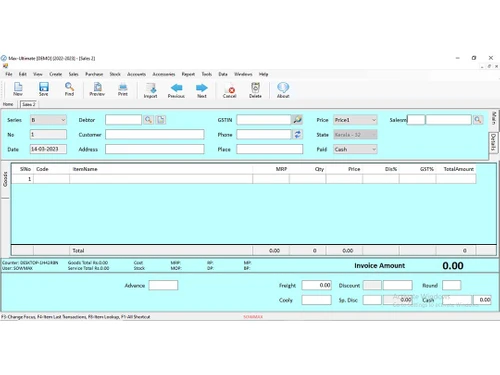Click the ItemName cell in row 1
The width and height of the screenshot is (500, 375).
(x=161, y=179)
